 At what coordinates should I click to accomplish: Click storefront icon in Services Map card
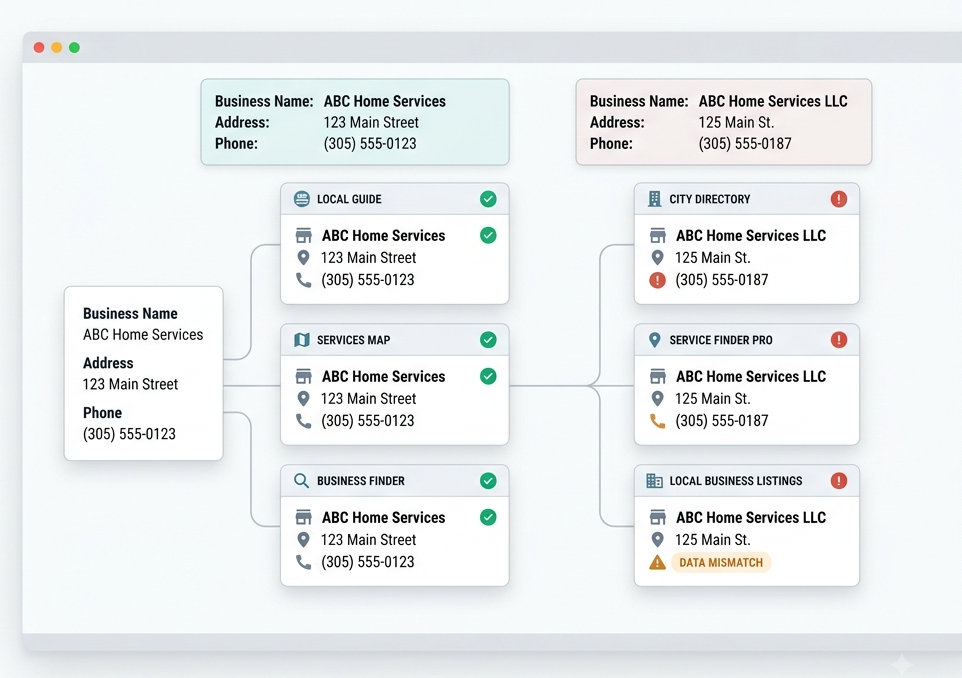304,376
